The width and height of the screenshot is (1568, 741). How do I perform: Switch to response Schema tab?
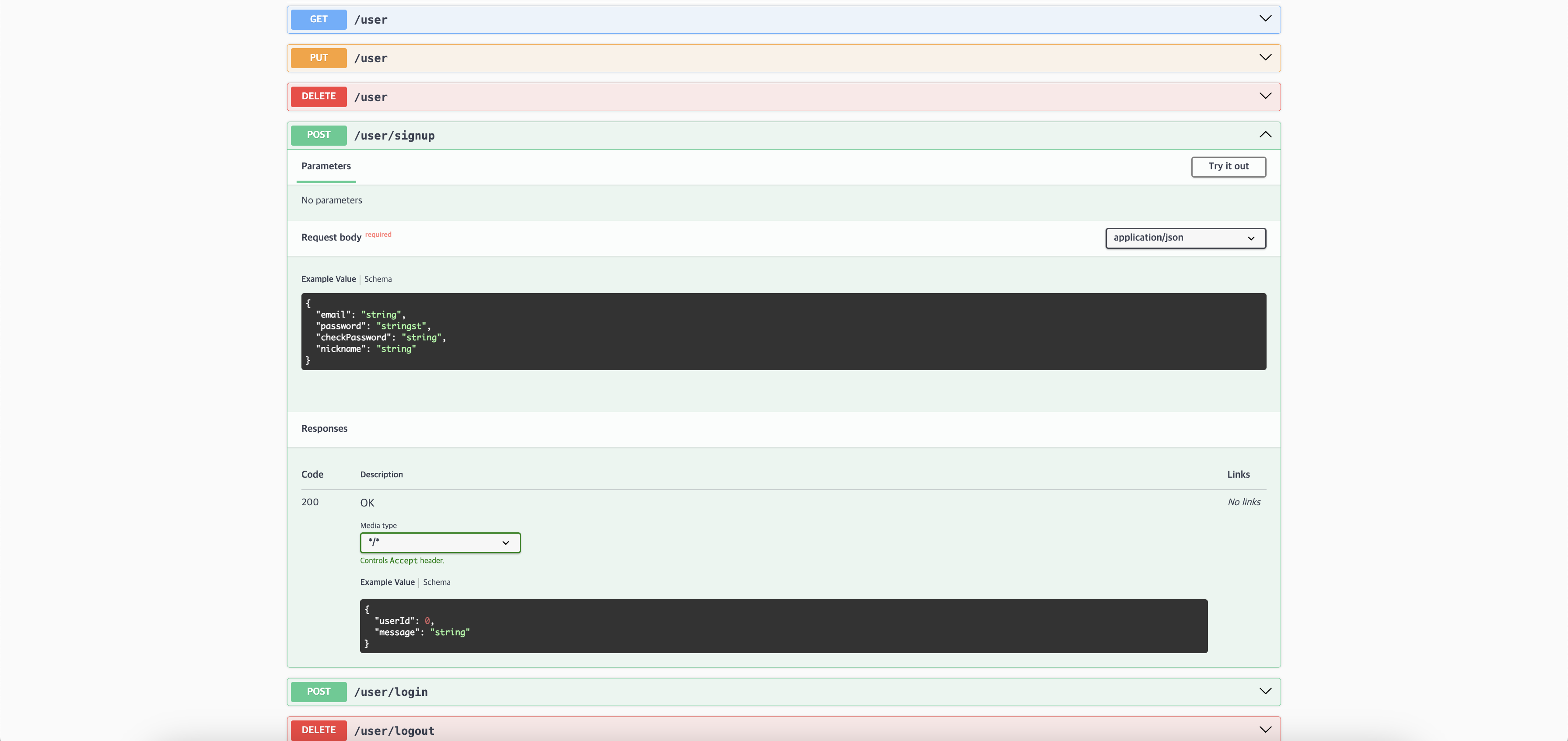(x=437, y=582)
